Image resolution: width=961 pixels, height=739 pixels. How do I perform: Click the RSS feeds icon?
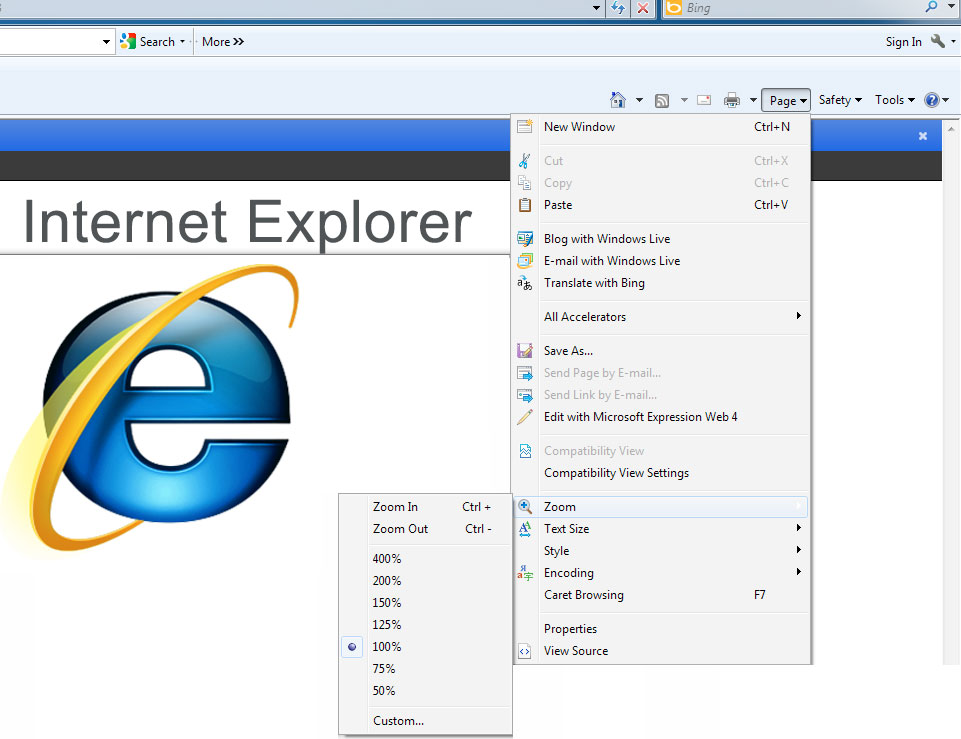(x=662, y=100)
